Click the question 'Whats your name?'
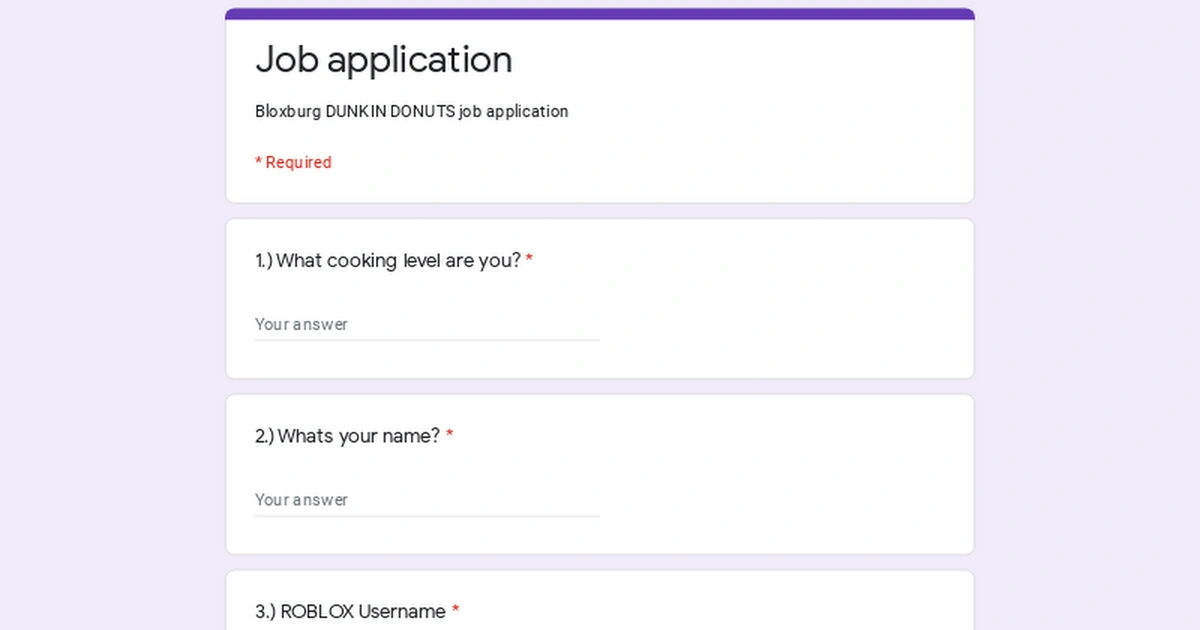The width and height of the screenshot is (1200, 630). [x=347, y=436]
